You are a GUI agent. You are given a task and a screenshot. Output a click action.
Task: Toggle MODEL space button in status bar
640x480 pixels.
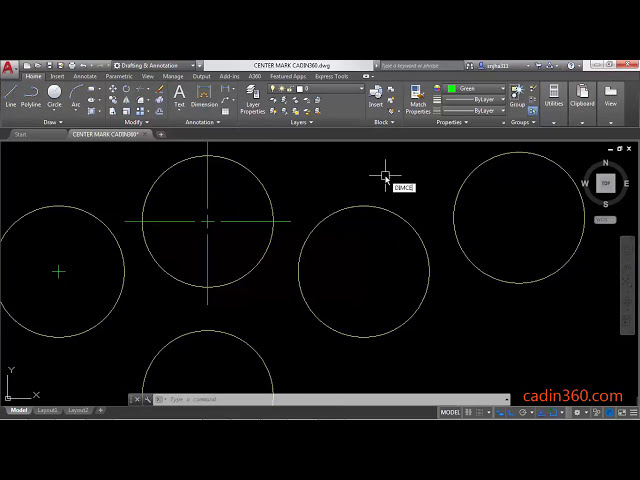451,412
